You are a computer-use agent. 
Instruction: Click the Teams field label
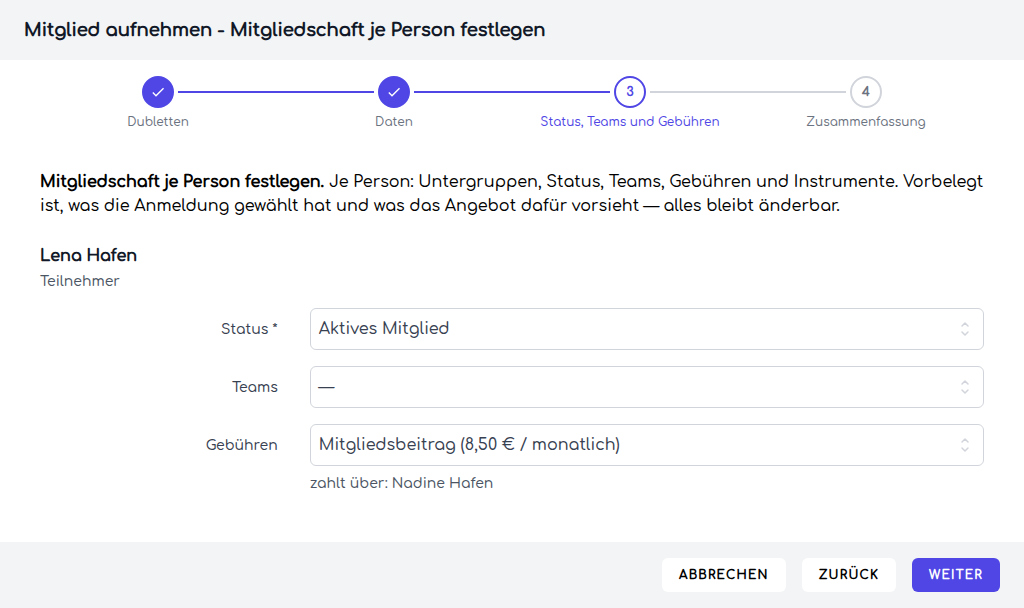coord(255,387)
